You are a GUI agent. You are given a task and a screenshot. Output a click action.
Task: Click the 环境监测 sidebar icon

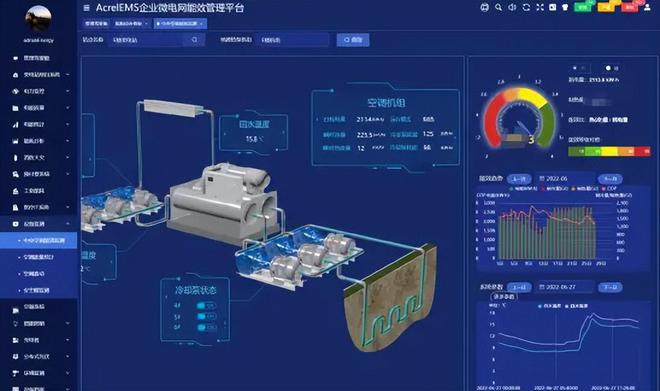pyautogui.click(x=16, y=373)
